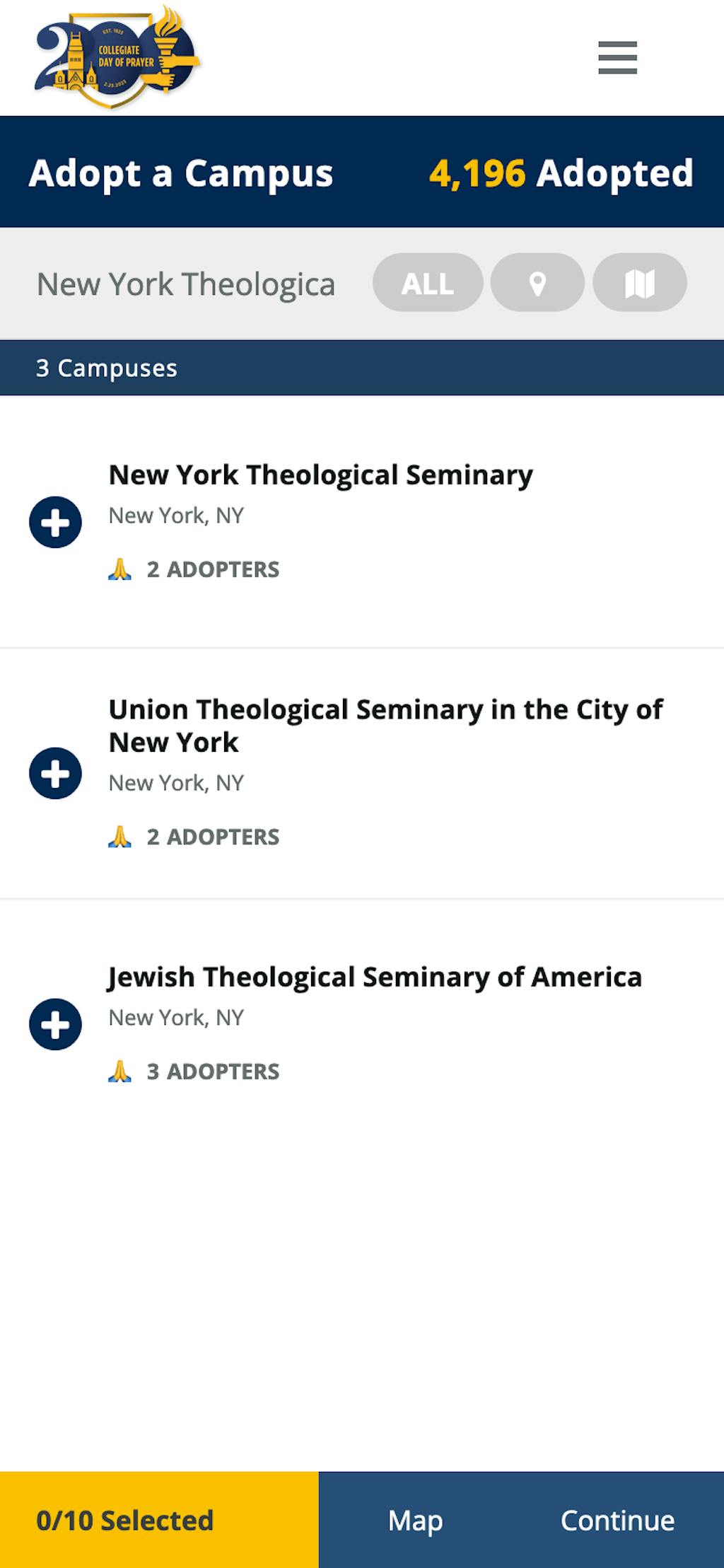Screen dimensions: 724x1568
Task: Click praying hands icon under Jewish Theological
Action: tap(119, 1072)
